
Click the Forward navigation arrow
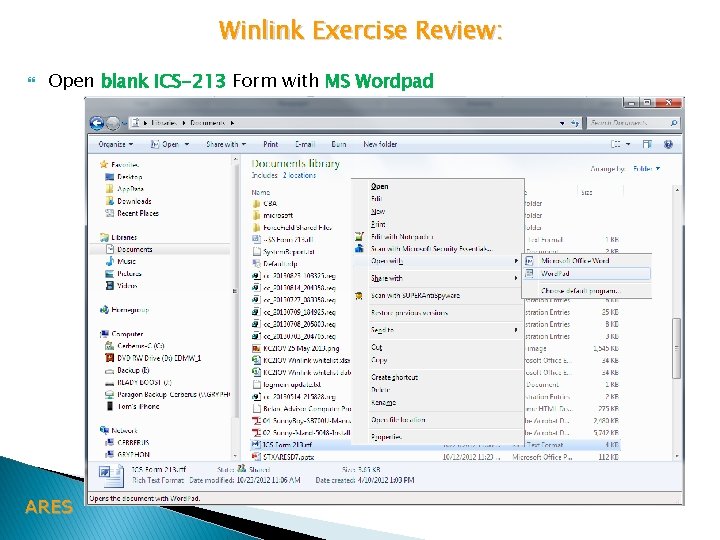click(112, 123)
